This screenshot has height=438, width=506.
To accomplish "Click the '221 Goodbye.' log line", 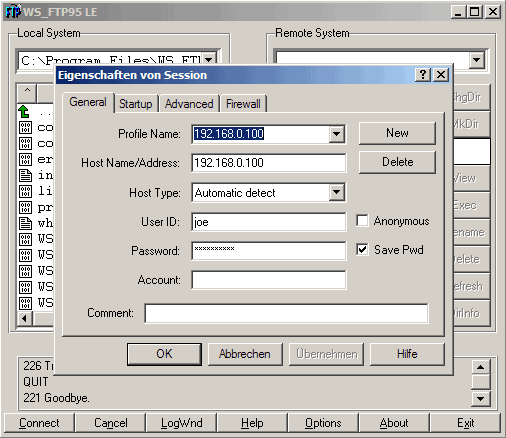I will tap(56, 398).
